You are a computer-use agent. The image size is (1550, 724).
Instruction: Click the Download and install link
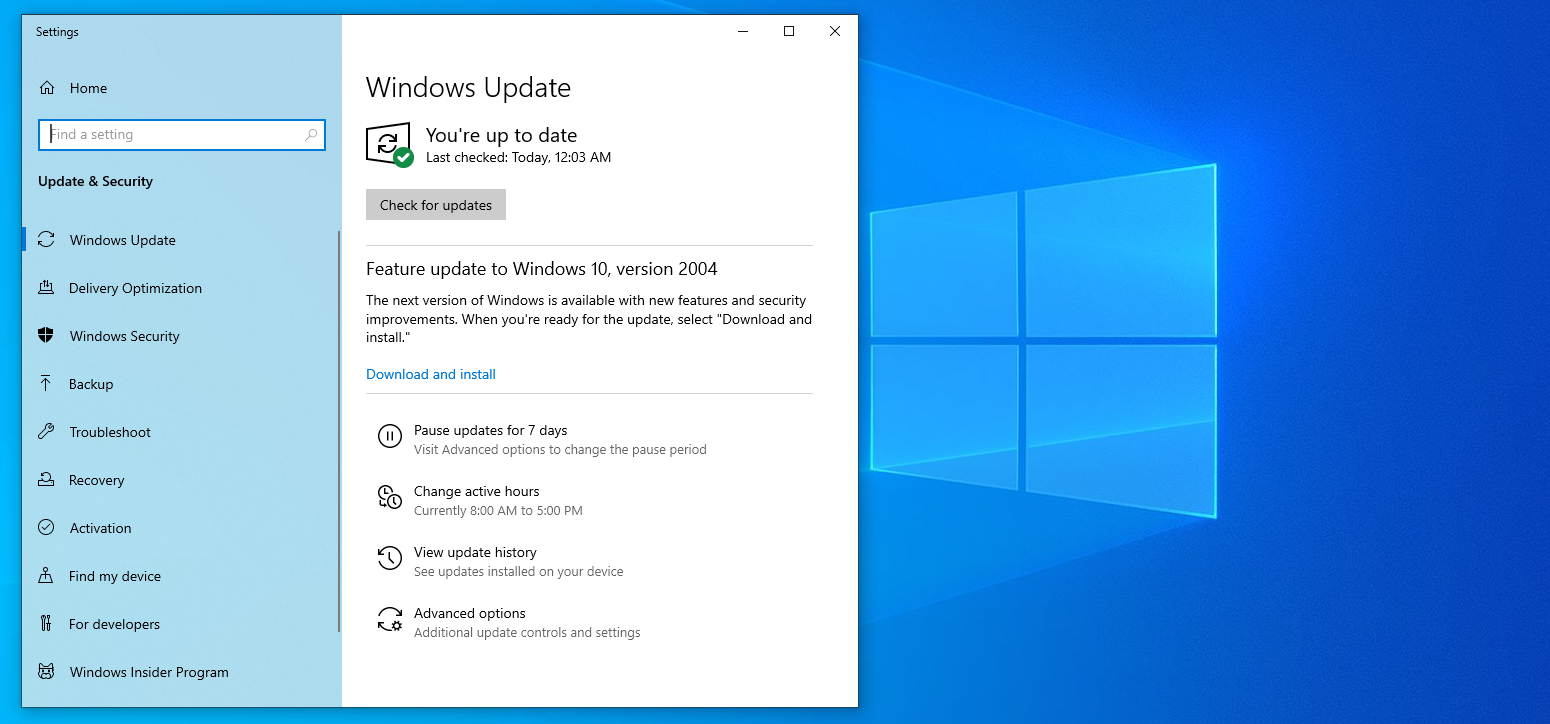coord(431,374)
